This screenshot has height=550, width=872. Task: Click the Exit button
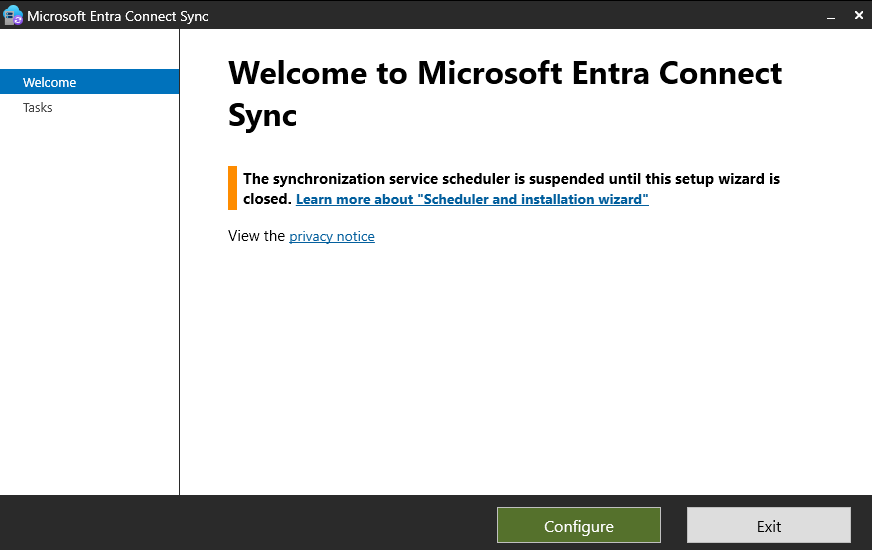[769, 525]
